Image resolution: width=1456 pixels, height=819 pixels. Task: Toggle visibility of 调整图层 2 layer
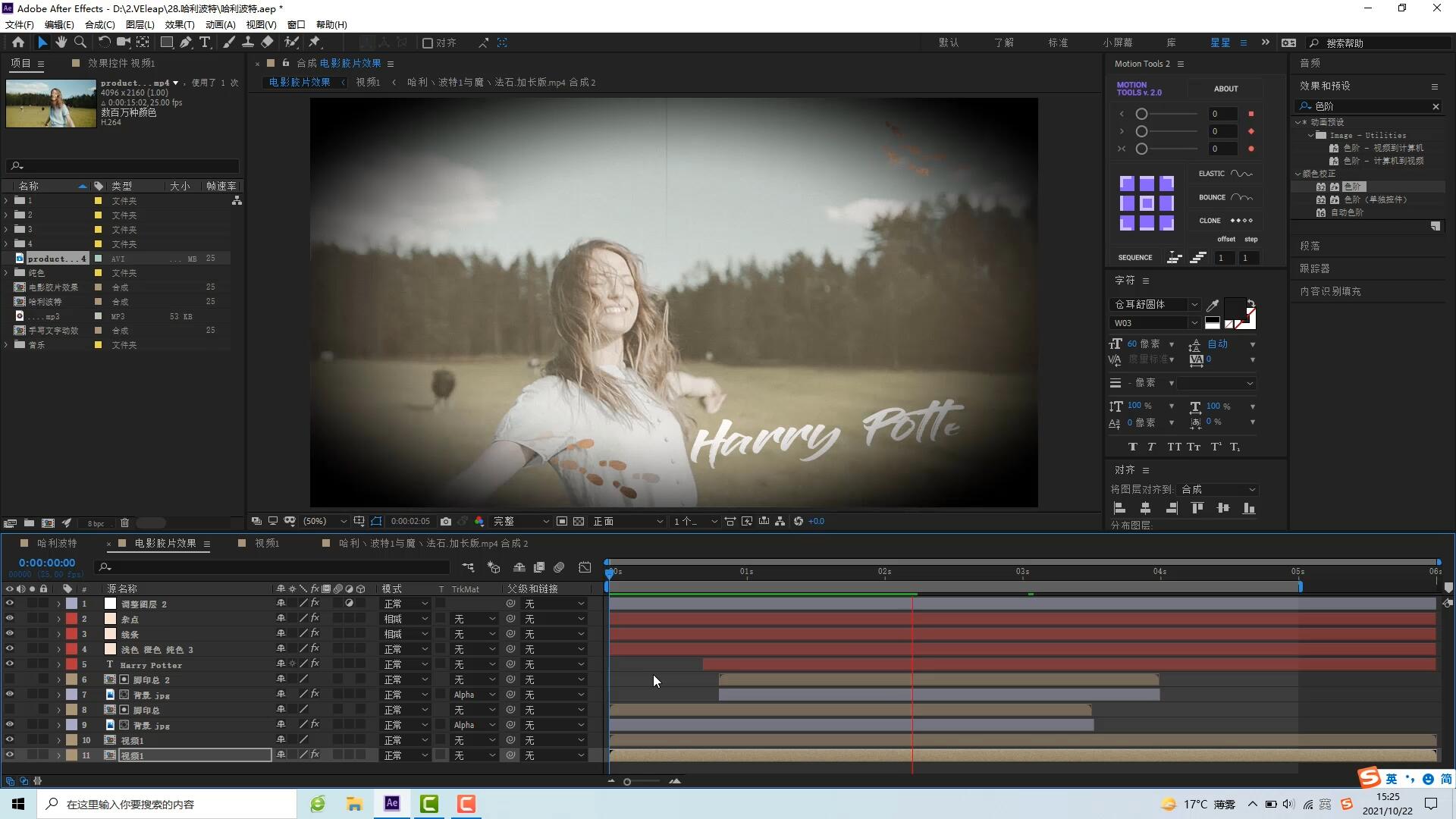pyautogui.click(x=9, y=604)
